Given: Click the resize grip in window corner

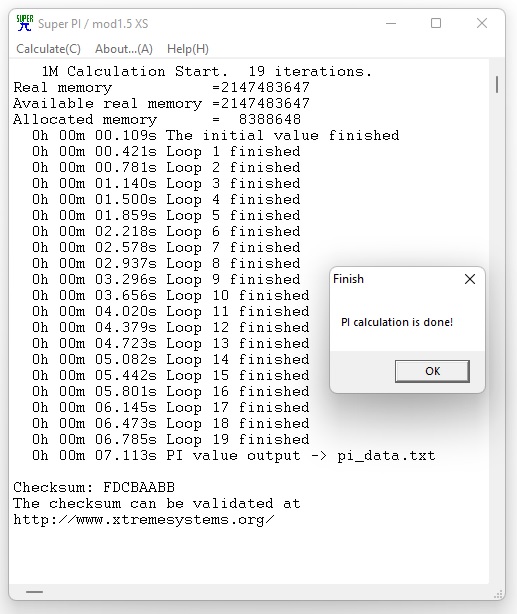Looking at the screenshot, I should point(499,594).
